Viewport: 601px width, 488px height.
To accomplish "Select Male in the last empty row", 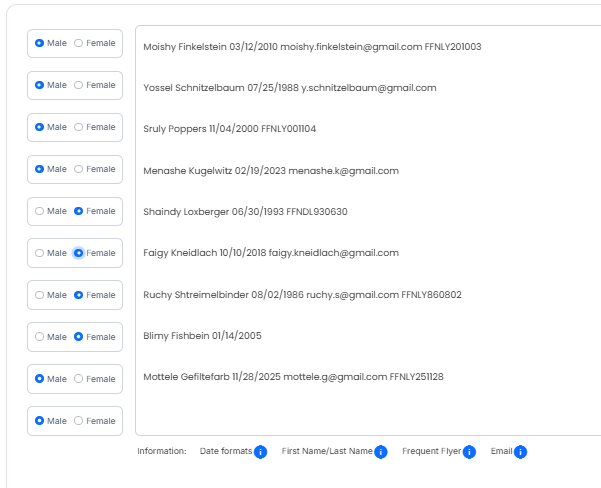I will (39, 421).
